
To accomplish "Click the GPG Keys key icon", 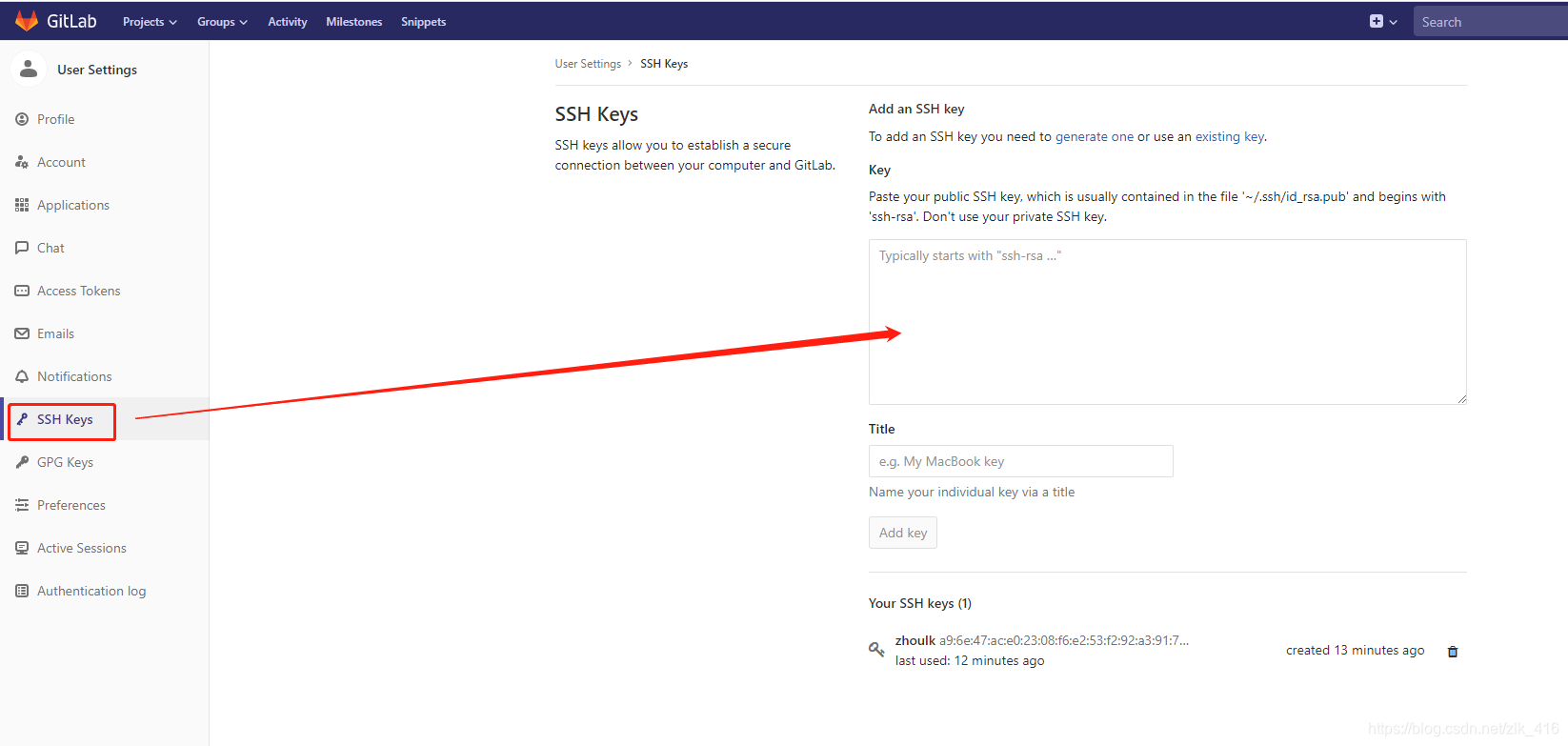I will (22, 462).
